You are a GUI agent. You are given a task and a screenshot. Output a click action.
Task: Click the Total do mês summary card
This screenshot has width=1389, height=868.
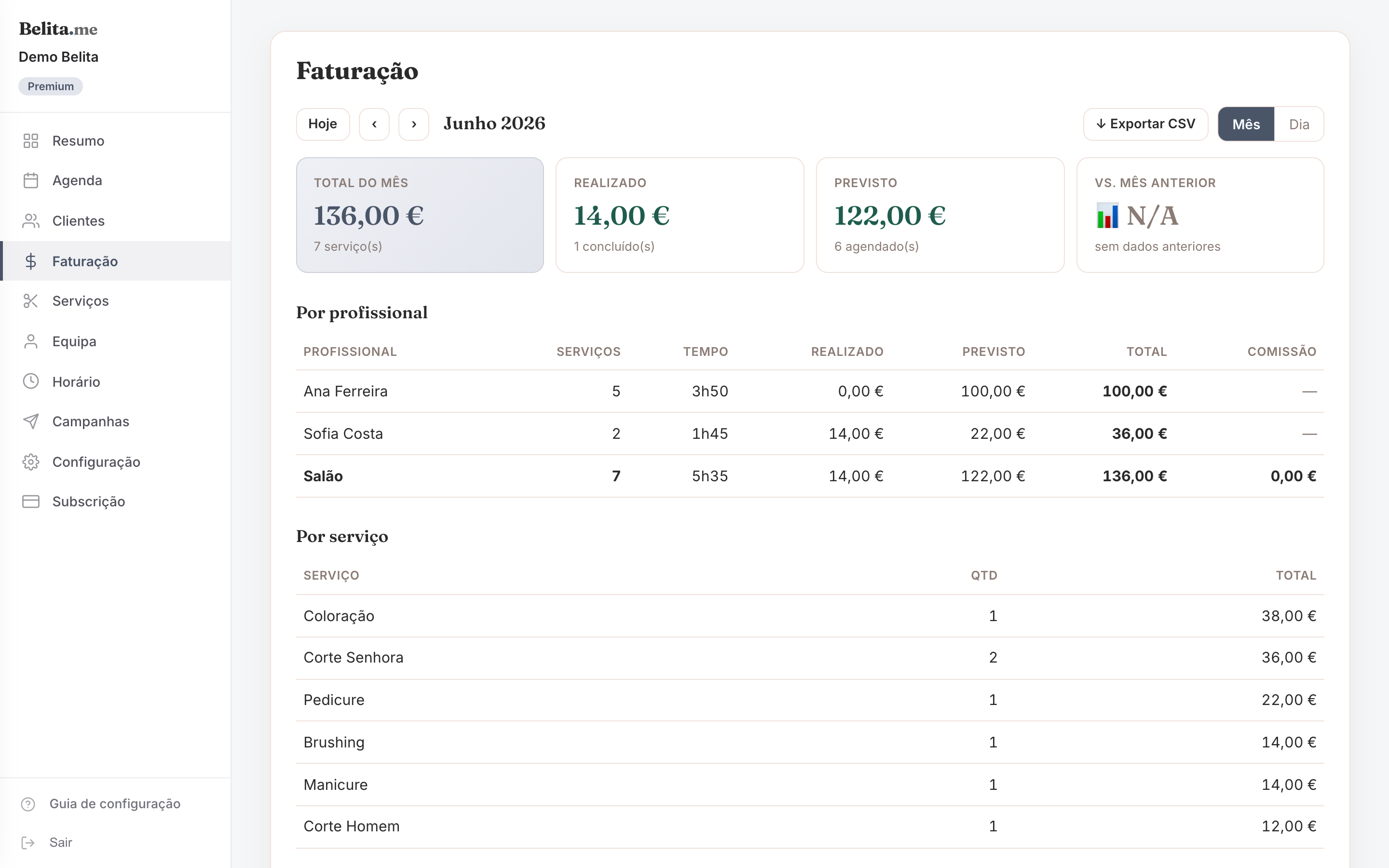click(420, 215)
